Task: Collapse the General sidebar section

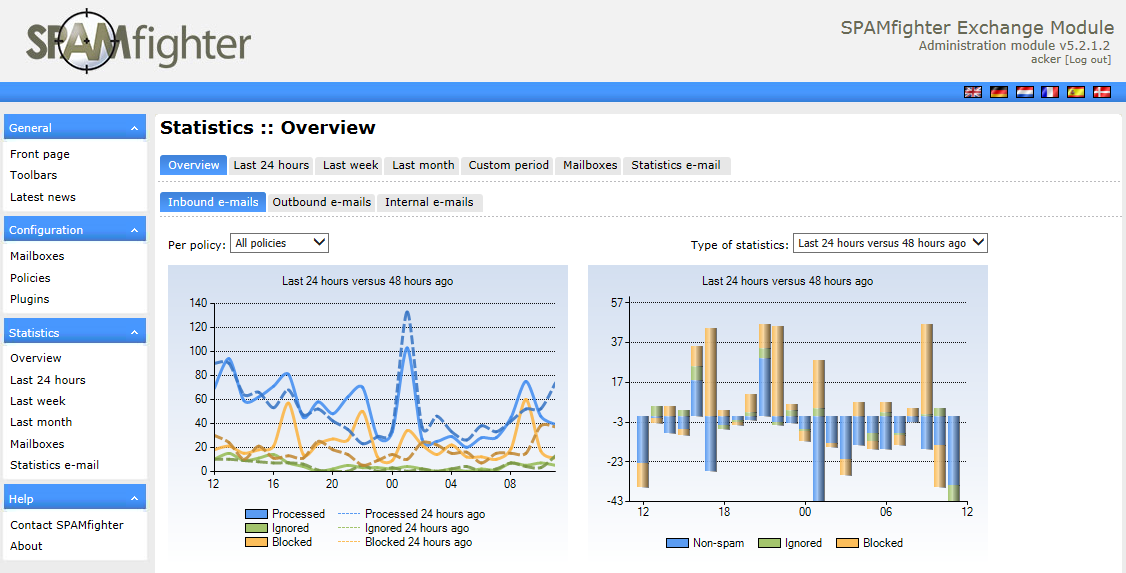Action: (134, 128)
